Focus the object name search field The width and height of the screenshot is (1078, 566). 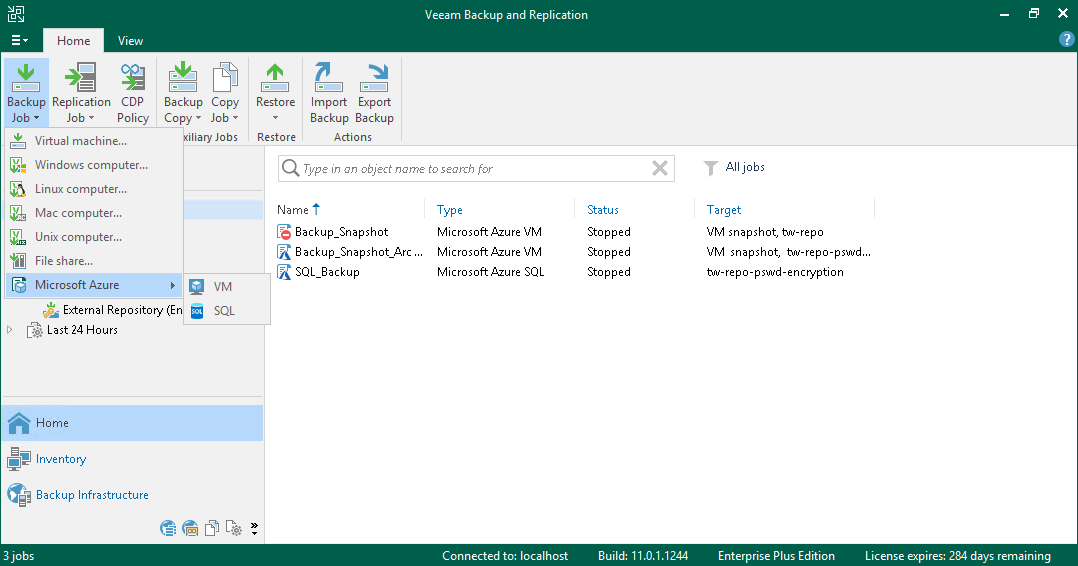pyautogui.click(x=474, y=168)
